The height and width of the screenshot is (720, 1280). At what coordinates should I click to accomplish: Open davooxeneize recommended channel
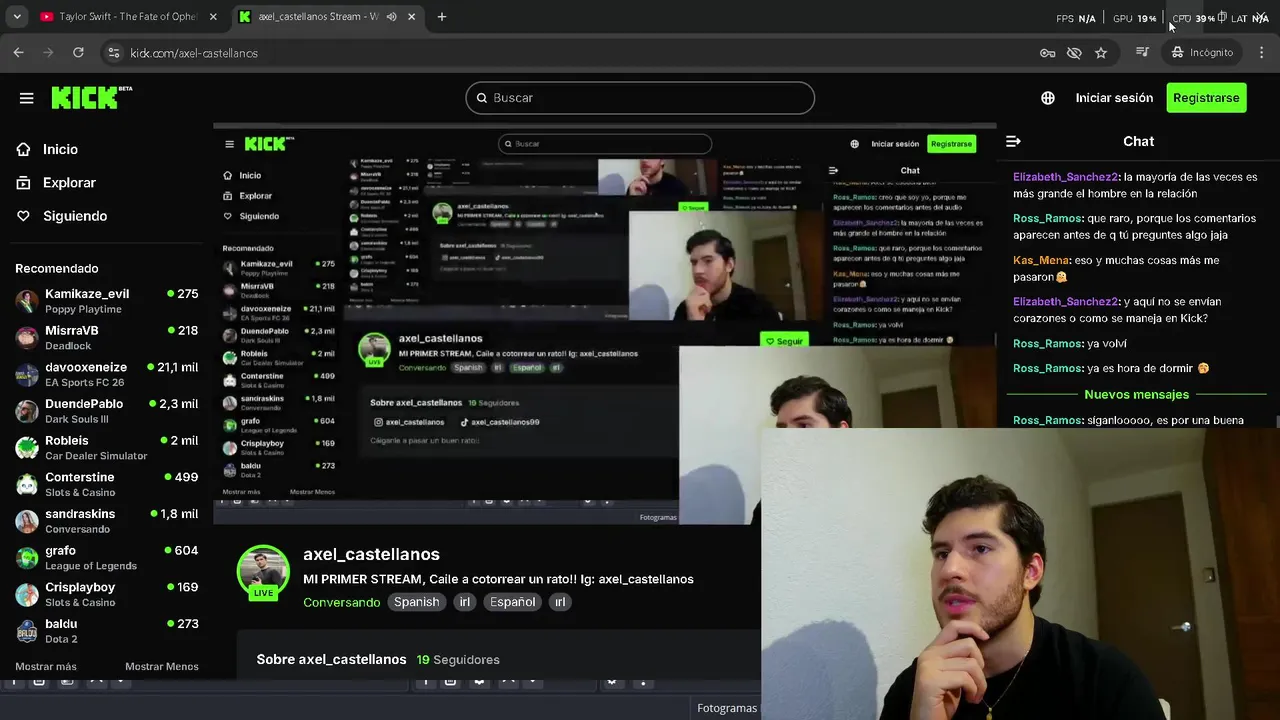point(106,374)
